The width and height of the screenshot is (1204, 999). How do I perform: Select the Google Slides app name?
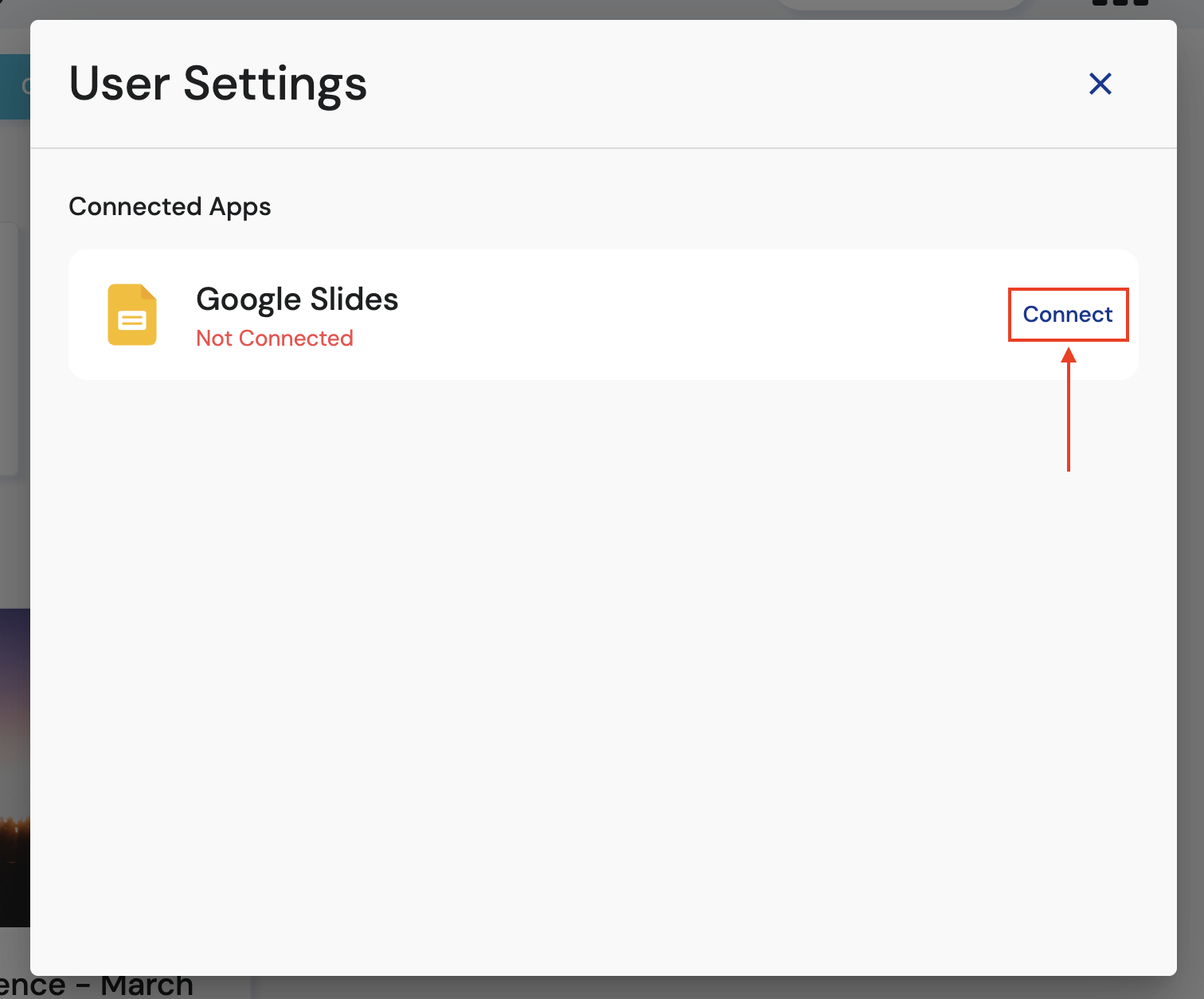297,300
